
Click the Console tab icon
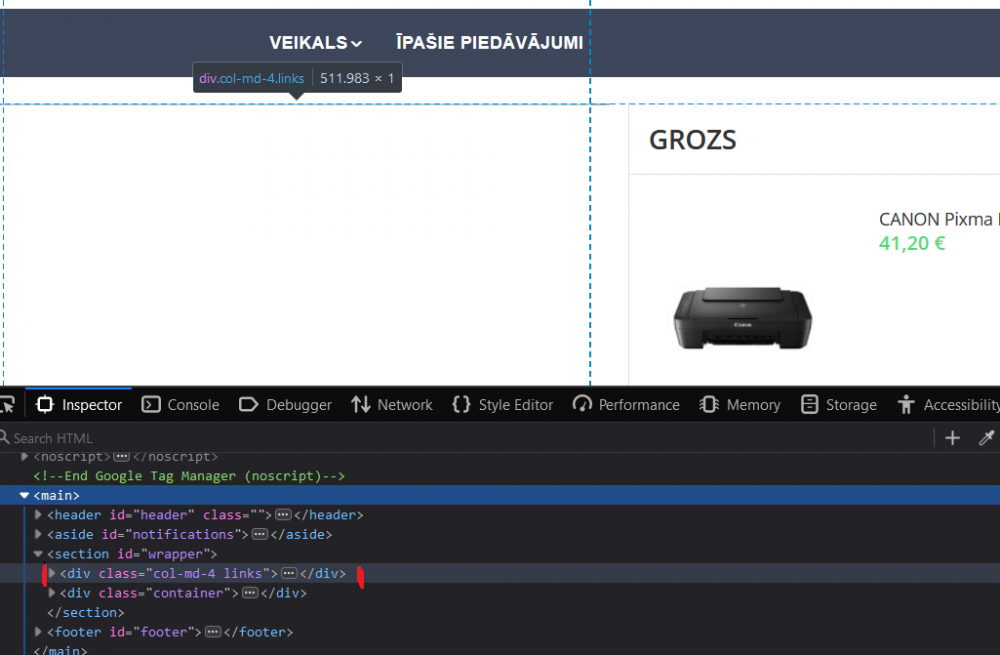coord(151,404)
